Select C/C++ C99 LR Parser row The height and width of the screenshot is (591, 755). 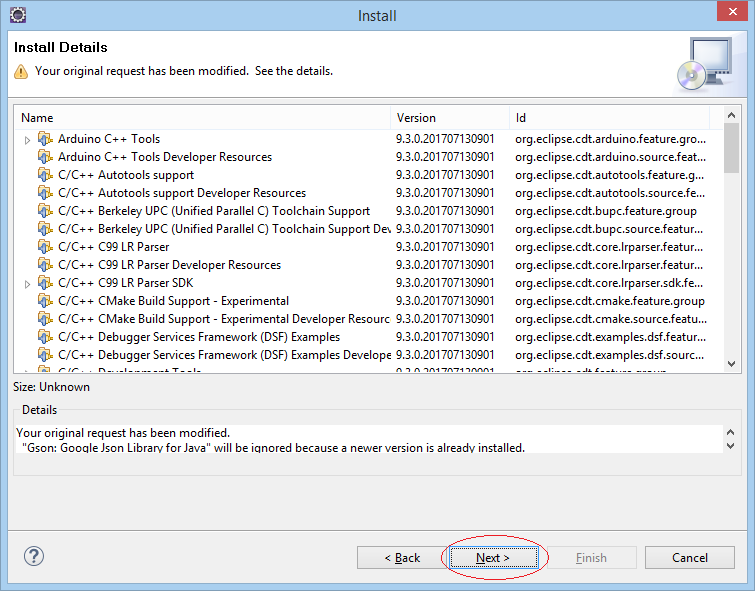[114, 247]
